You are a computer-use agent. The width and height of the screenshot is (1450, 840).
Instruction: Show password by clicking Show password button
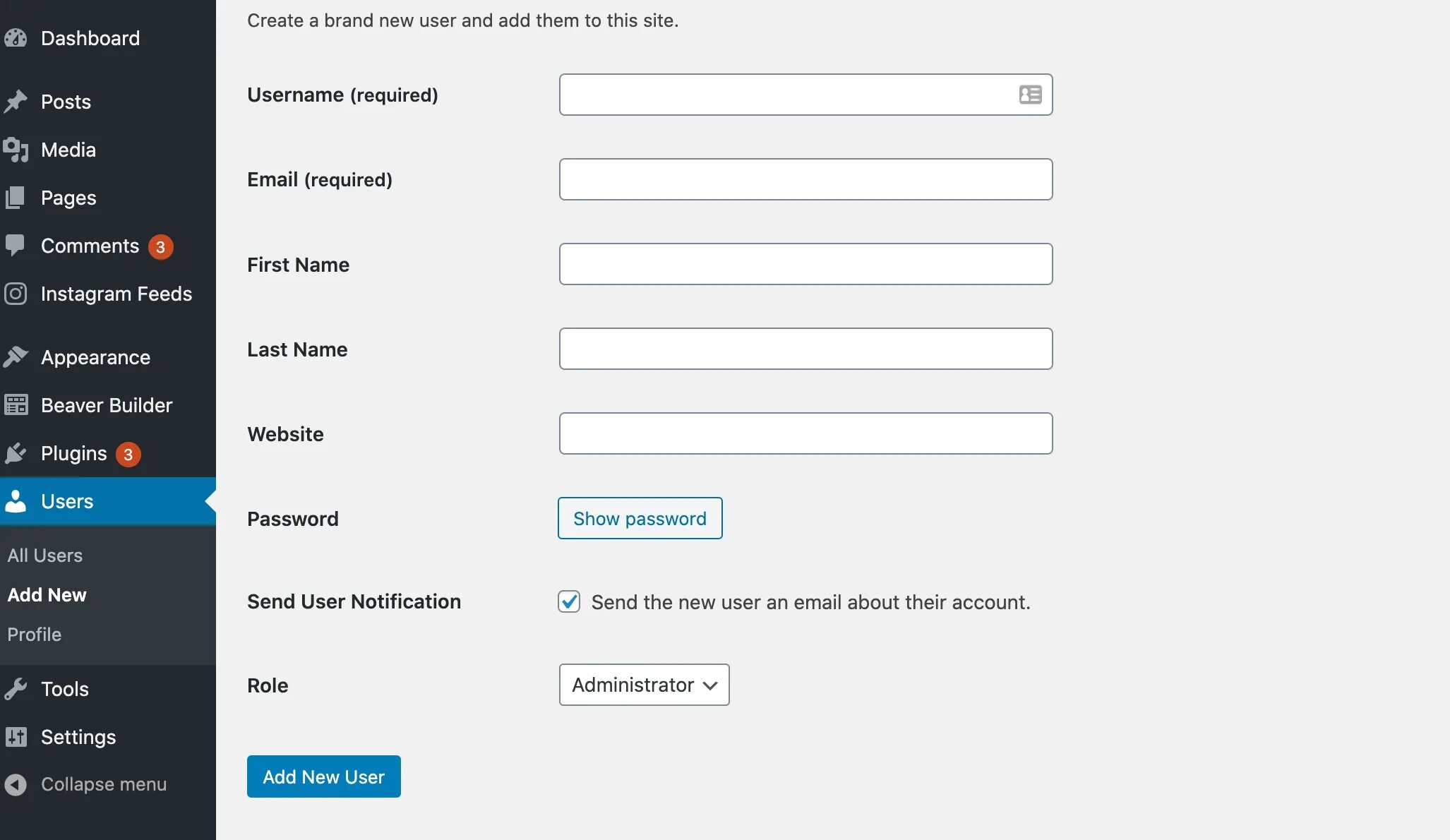click(x=640, y=517)
